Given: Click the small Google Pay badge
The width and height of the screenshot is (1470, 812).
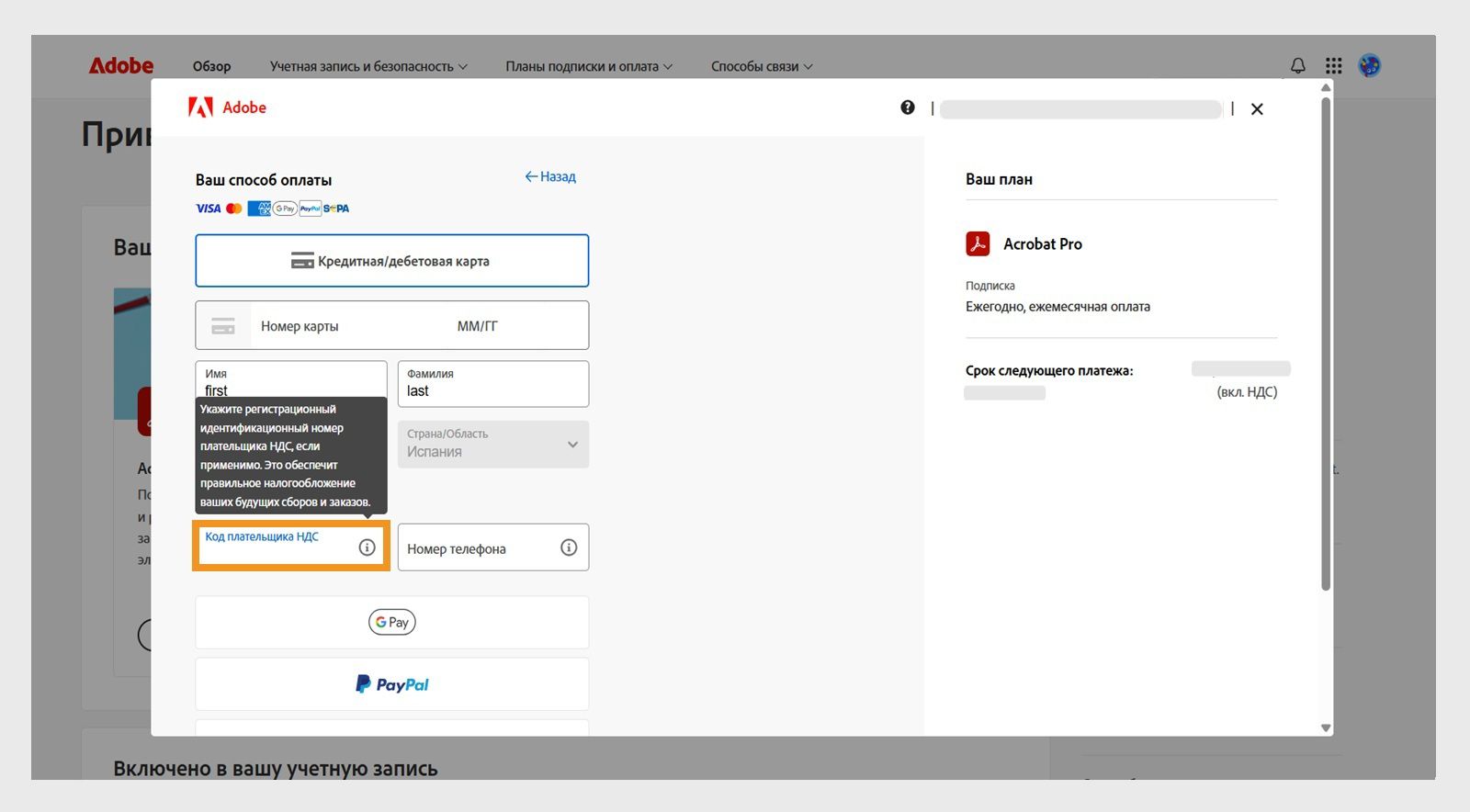Looking at the screenshot, I should [285, 209].
